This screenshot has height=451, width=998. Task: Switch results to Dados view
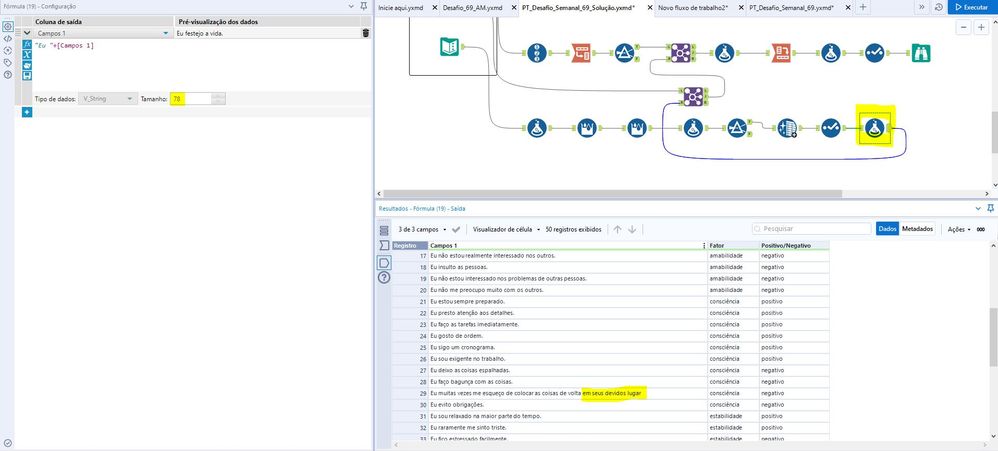(887, 229)
